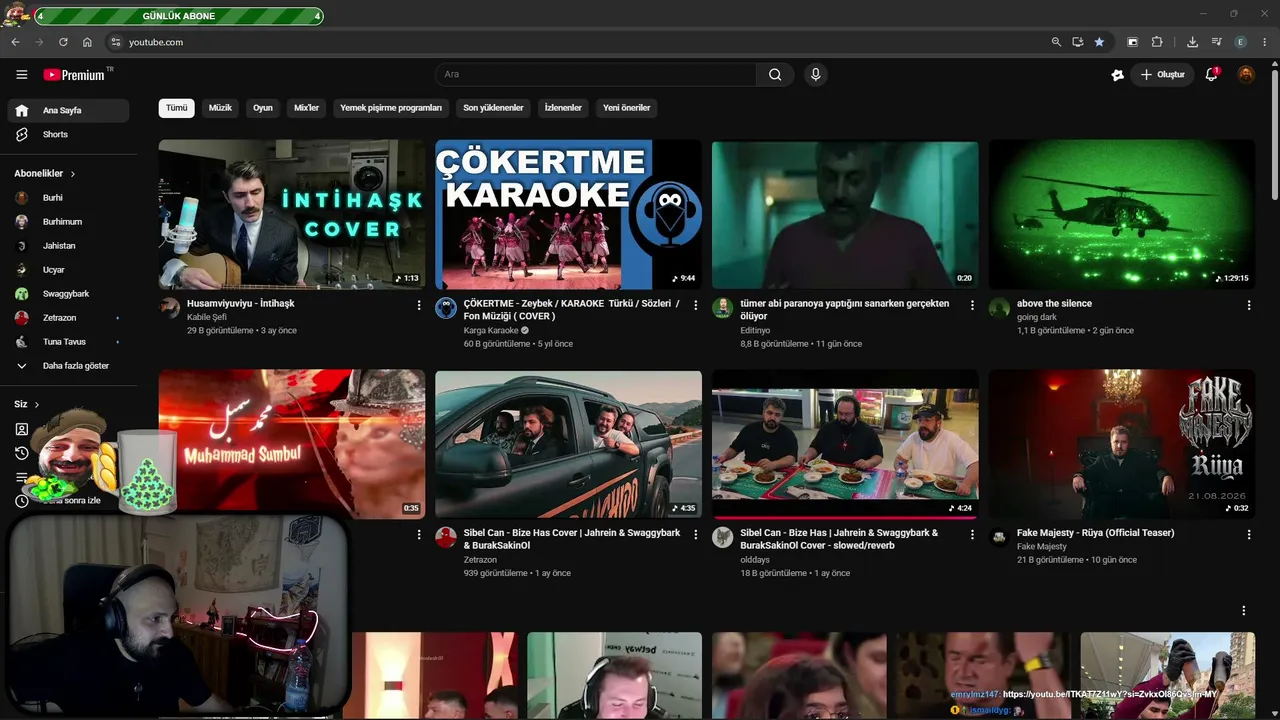Play the İntihaşk Cover thumbnail
Screen dimensions: 1280x720
[x=292, y=214]
